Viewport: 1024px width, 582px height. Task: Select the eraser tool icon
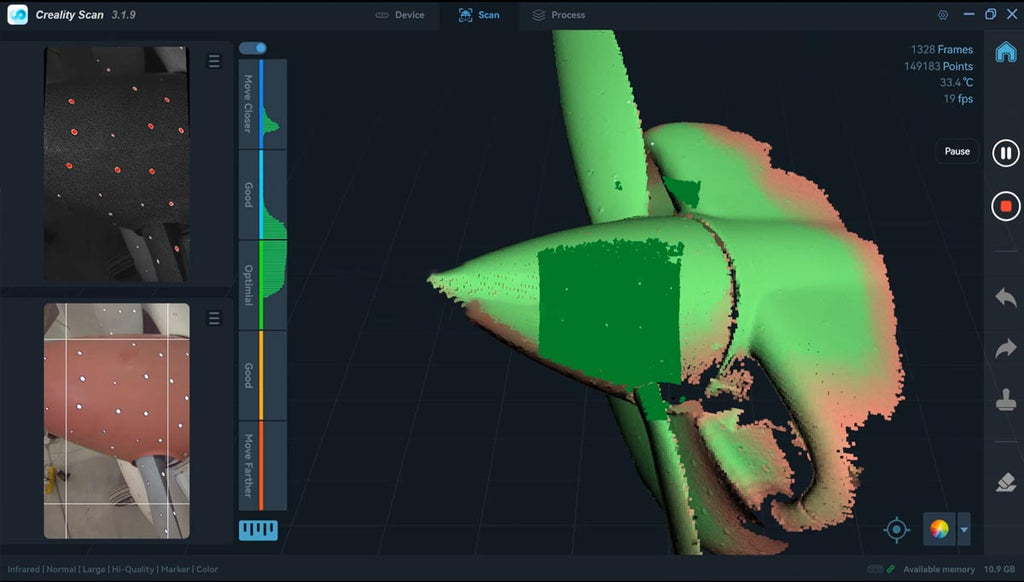1005,482
